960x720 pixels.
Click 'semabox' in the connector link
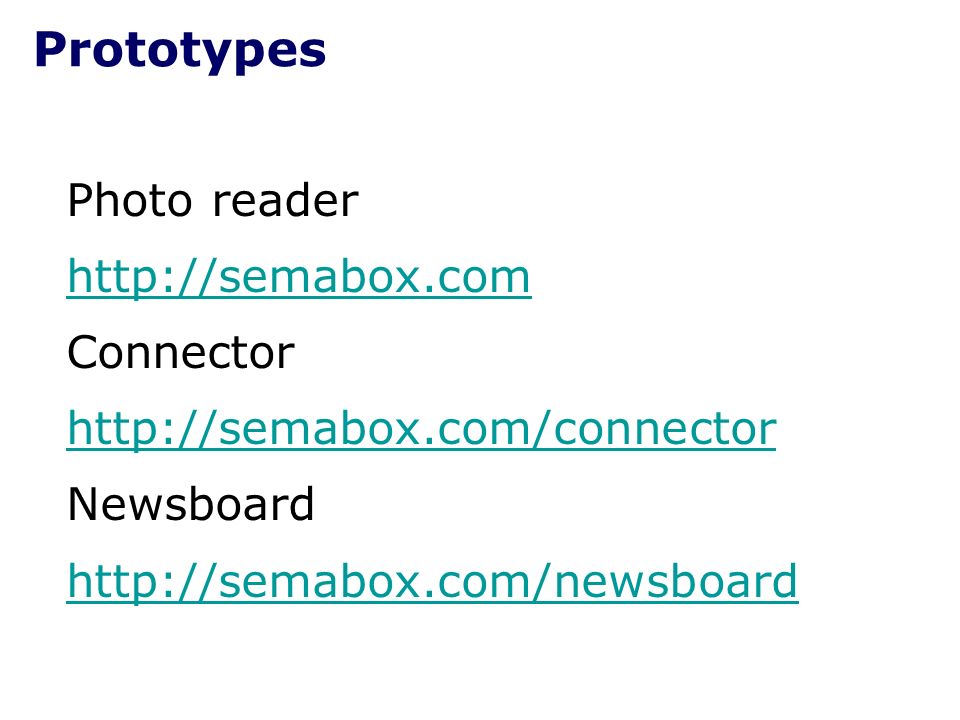point(320,429)
